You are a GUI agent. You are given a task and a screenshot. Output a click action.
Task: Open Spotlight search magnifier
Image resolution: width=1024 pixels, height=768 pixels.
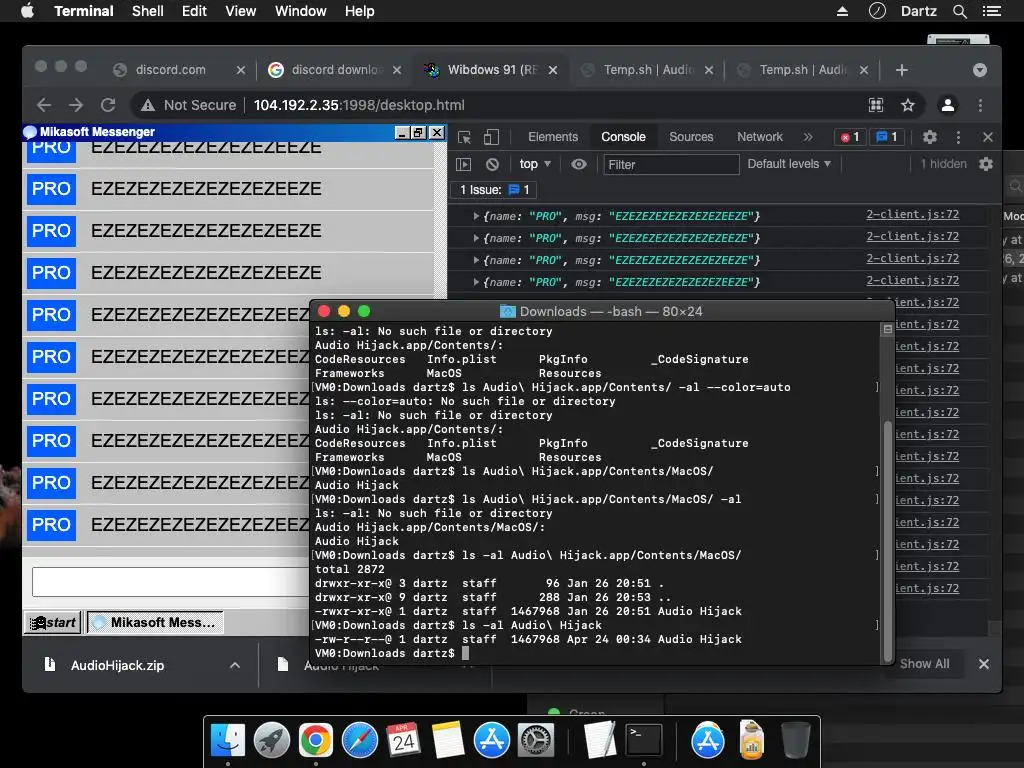coord(959,11)
